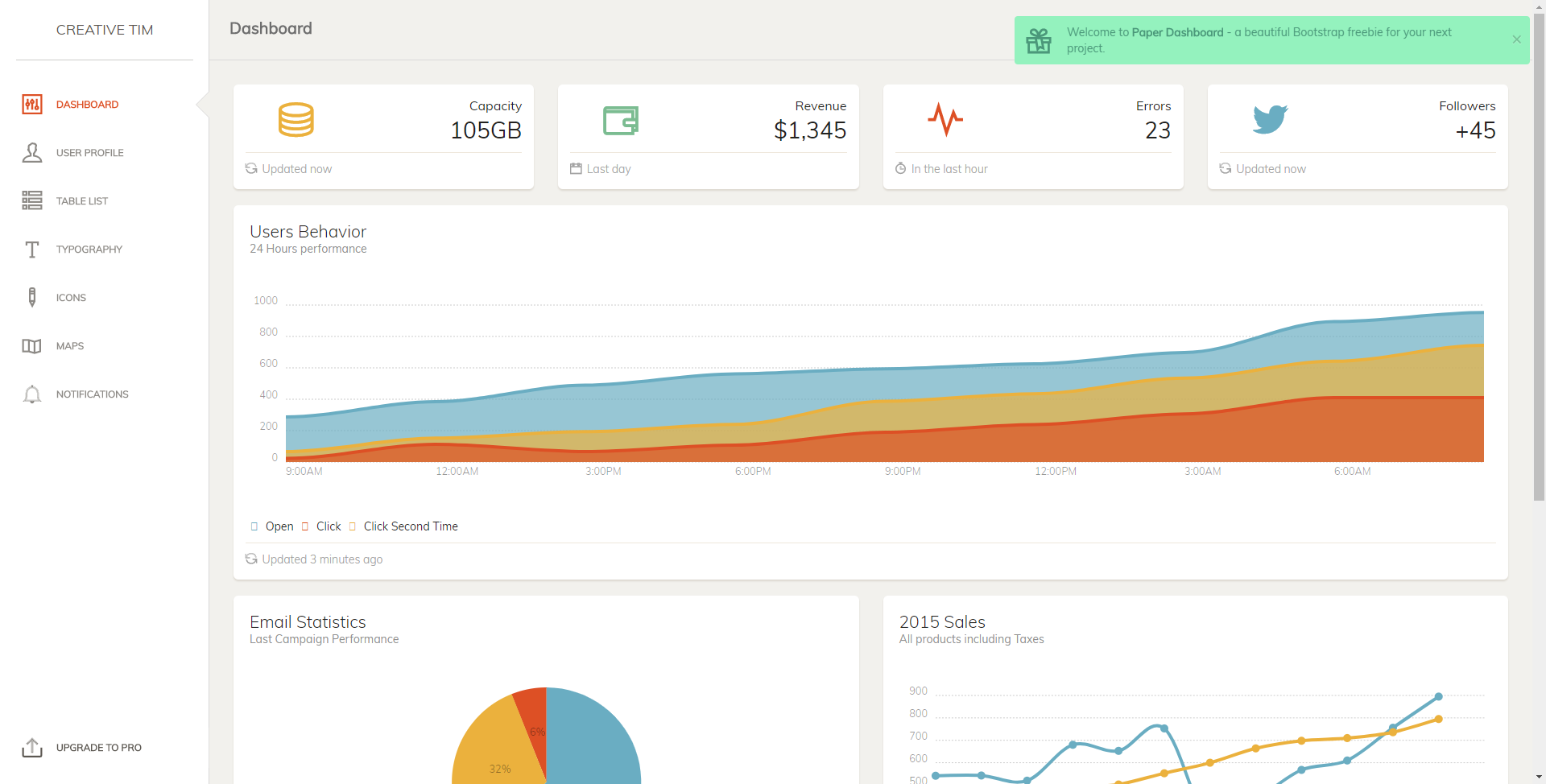The height and width of the screenshot is (784, 1546).
Task: Click the Icons pencil icon in sidebar
Action: tap(32, 297)
